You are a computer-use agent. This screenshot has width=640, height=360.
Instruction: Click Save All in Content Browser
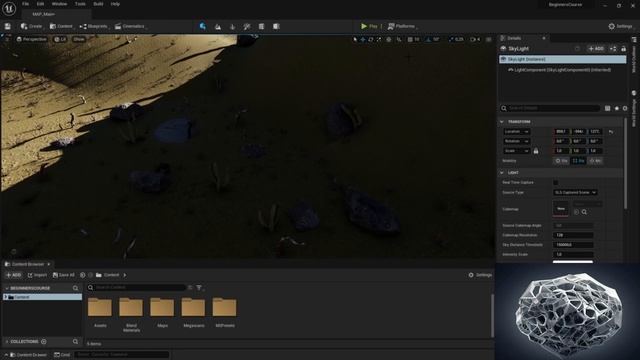coord(64,275)
